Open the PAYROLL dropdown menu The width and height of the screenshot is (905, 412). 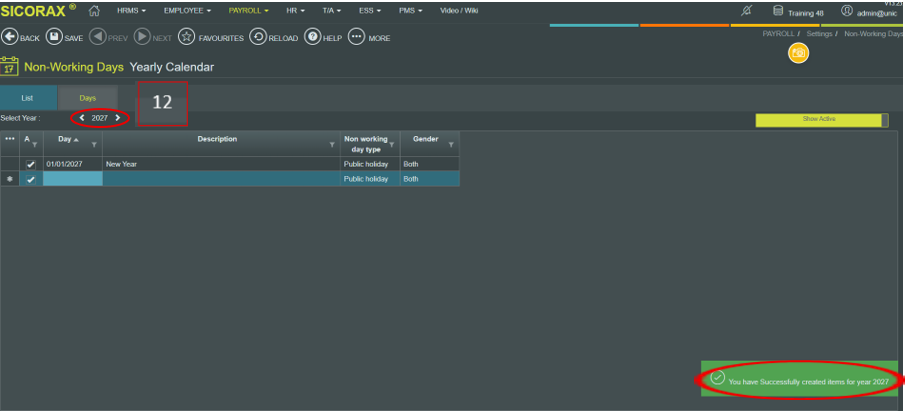coord(250,11)
